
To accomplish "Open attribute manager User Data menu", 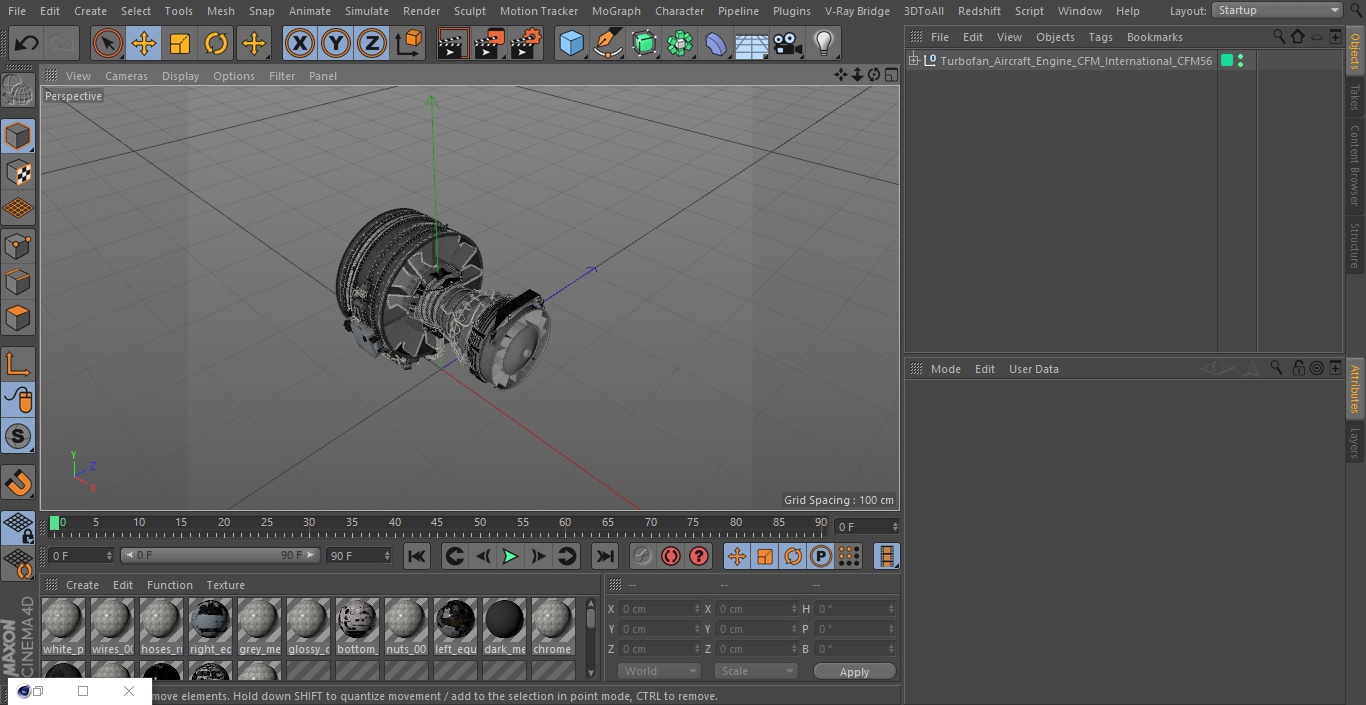I will pos(1033,369).
